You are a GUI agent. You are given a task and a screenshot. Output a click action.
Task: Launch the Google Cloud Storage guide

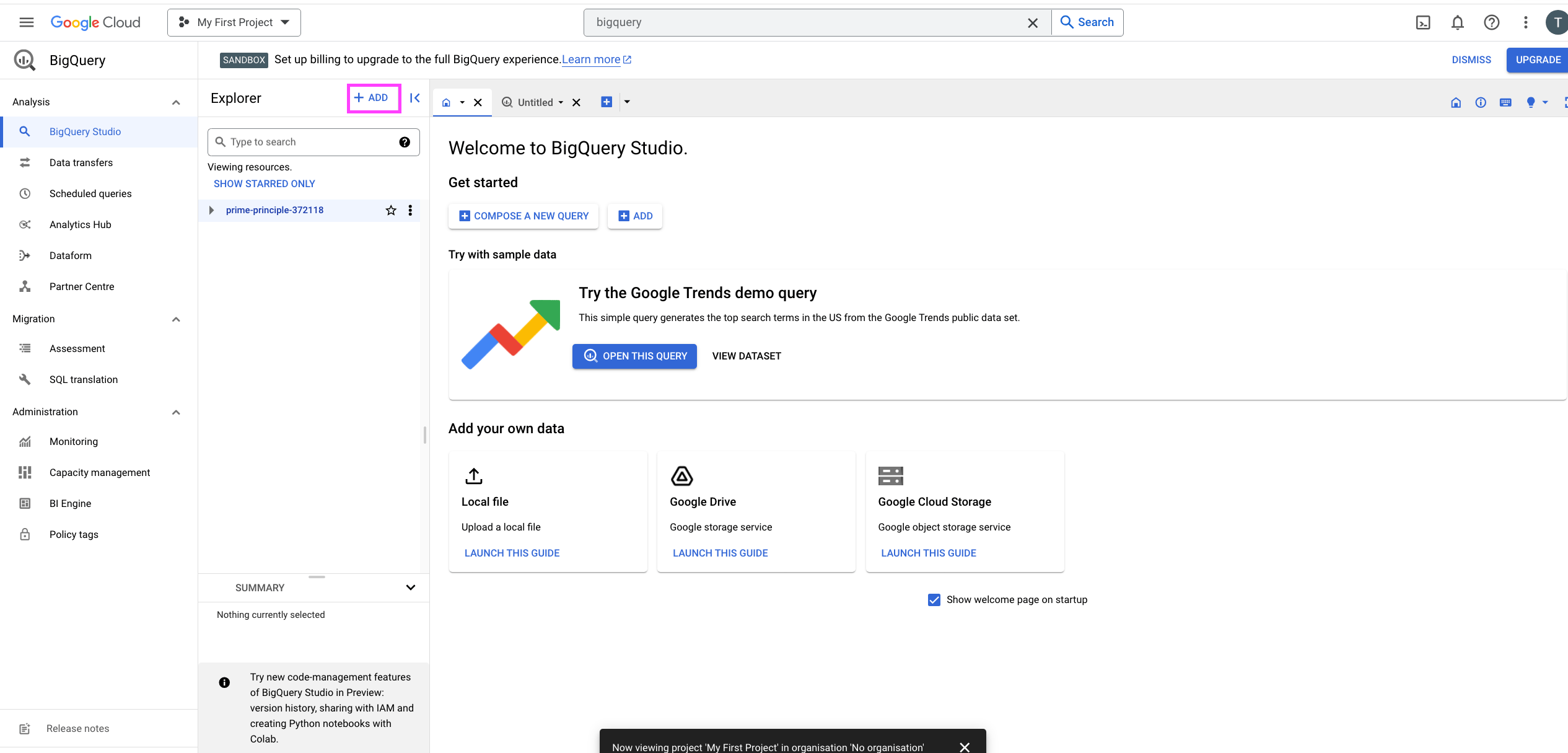click(928, 553)
